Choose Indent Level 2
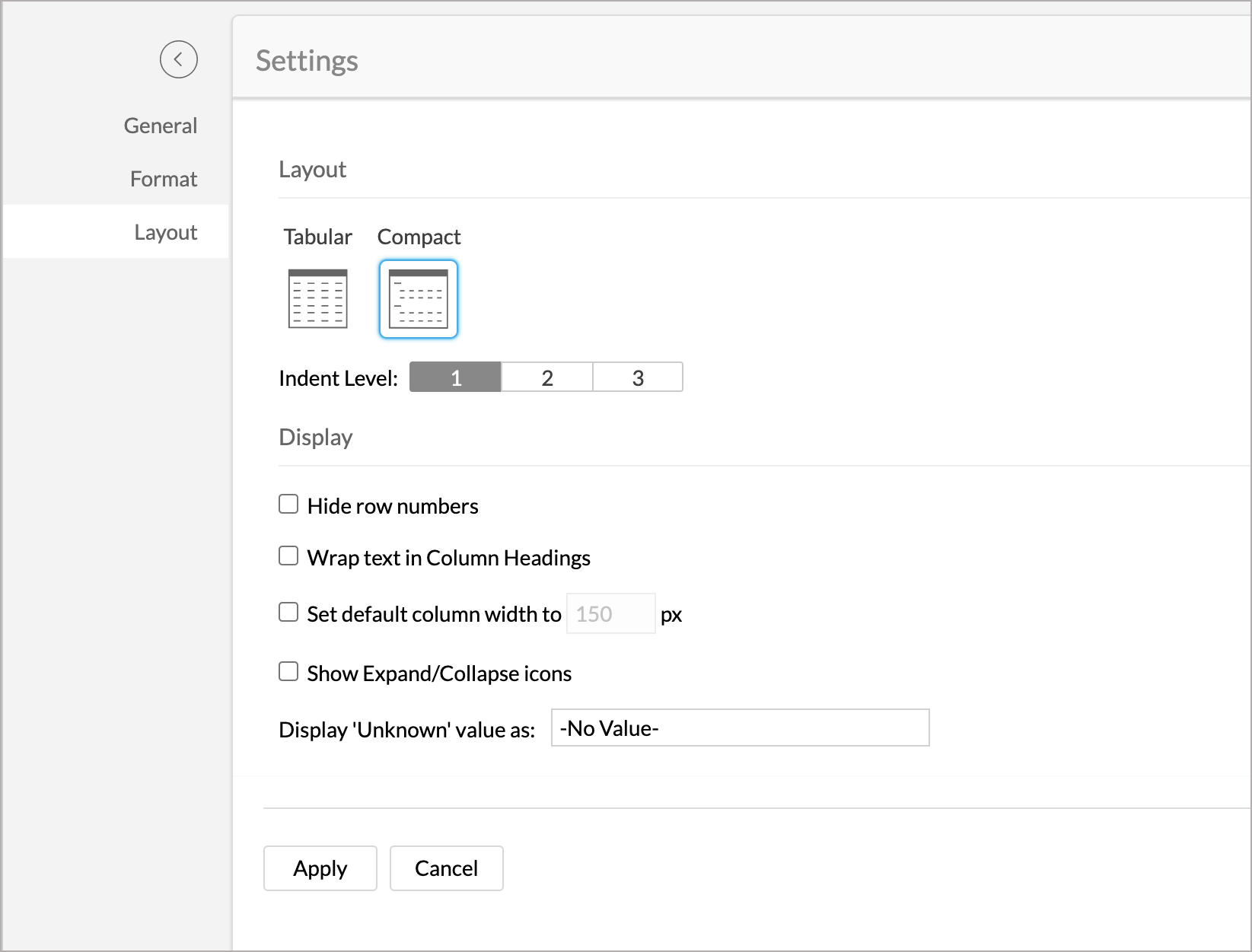 [546, 377]
